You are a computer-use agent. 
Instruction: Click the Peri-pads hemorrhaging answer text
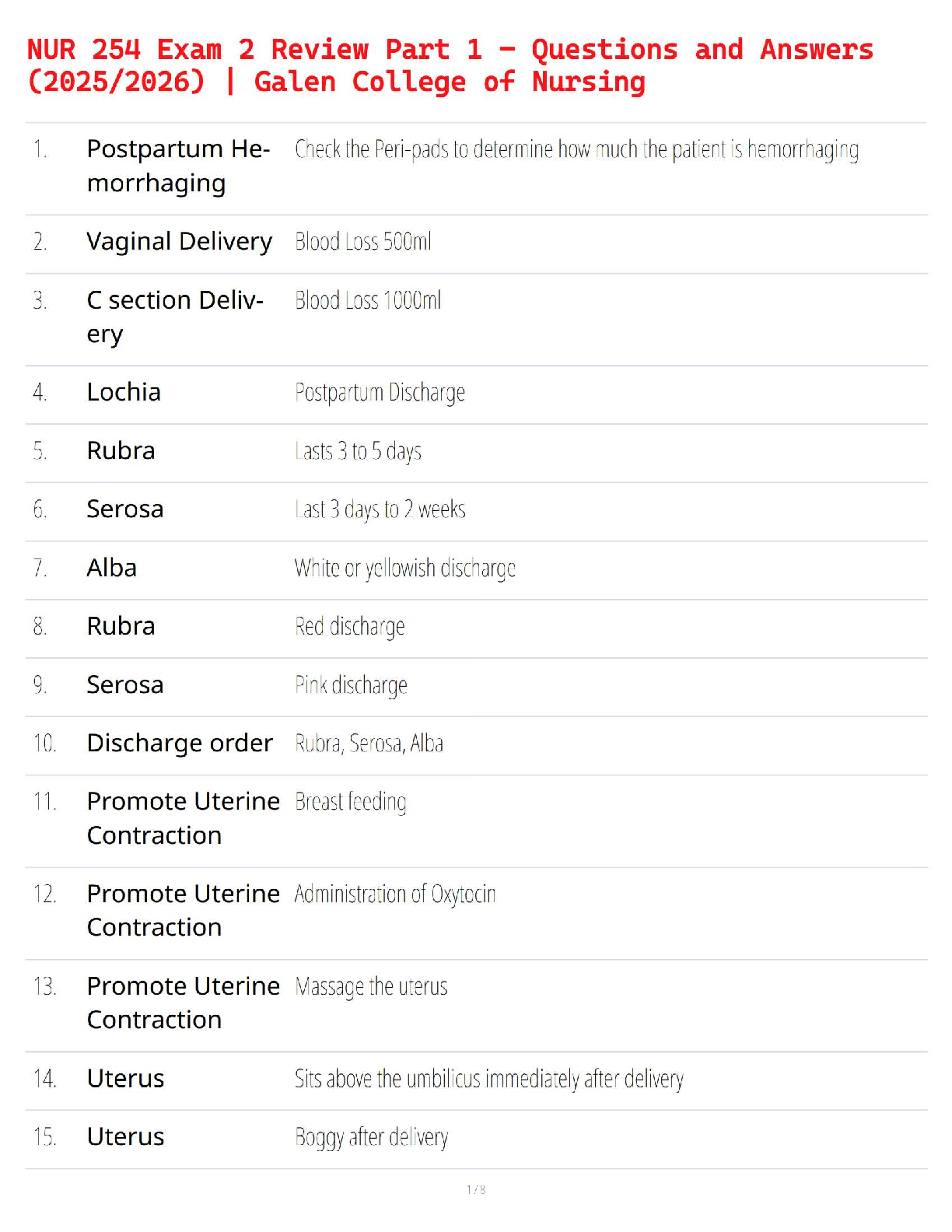(576, 149)
